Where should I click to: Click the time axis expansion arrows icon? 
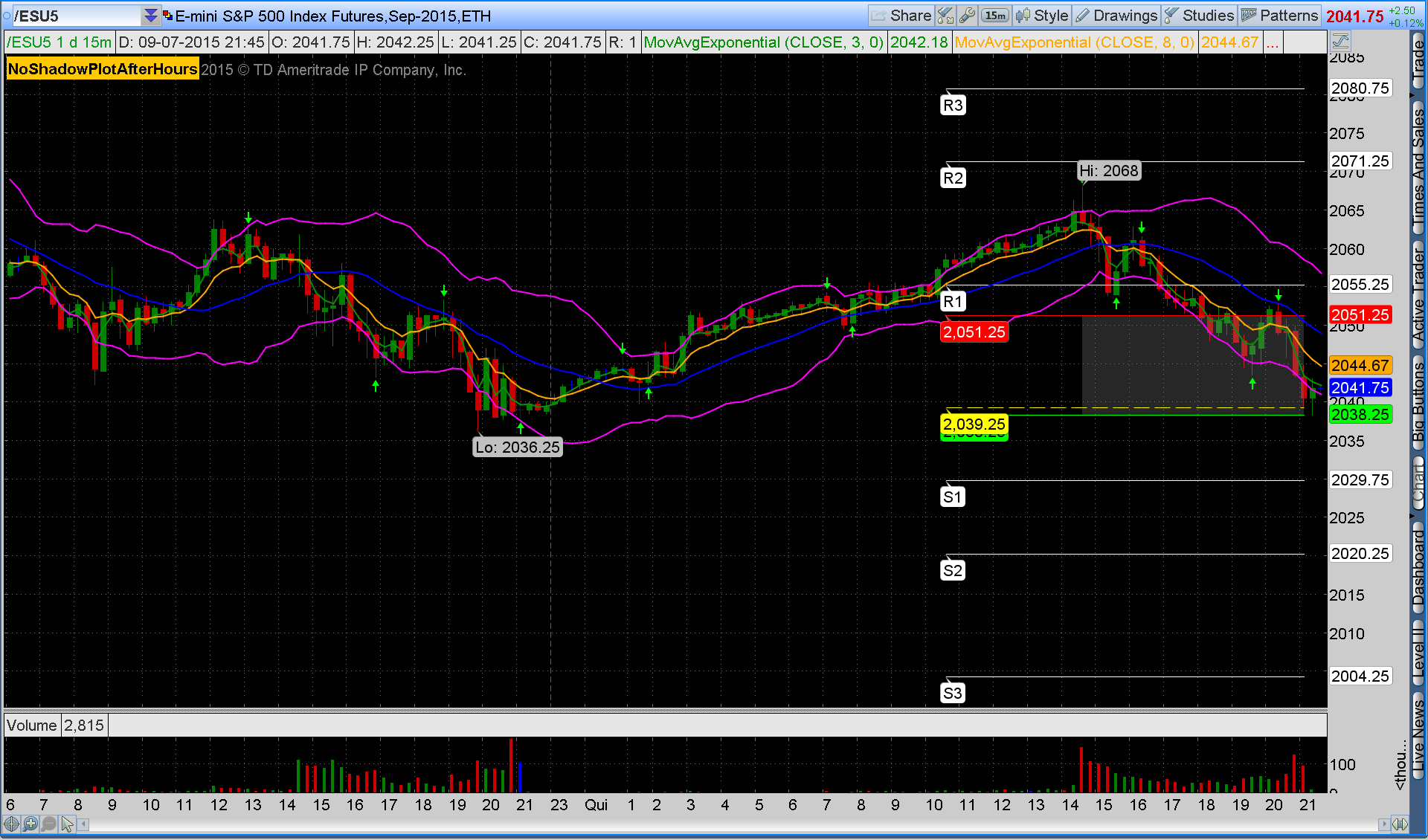(1400, 824)
